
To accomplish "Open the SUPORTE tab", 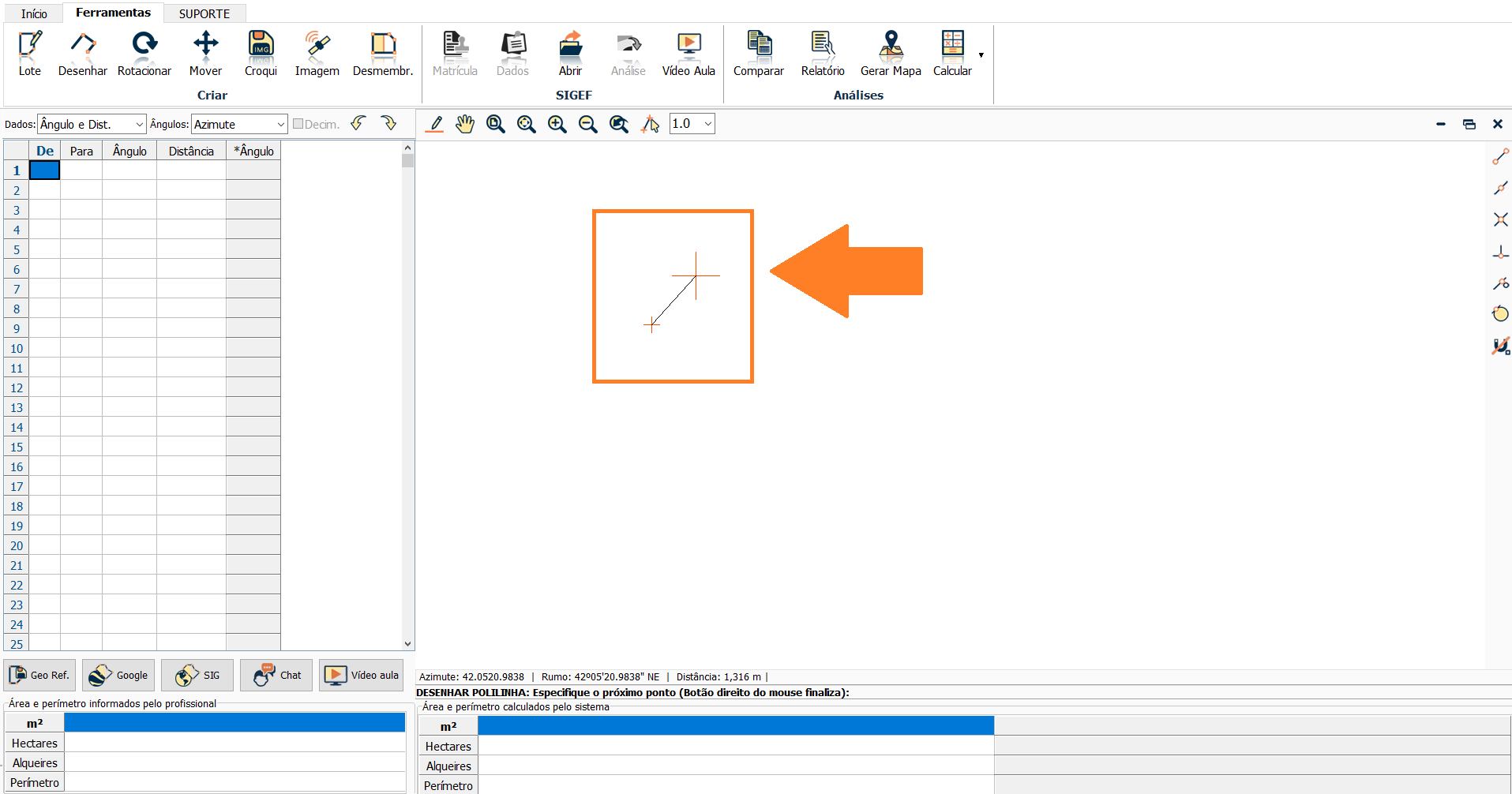I will pos(204,13).
